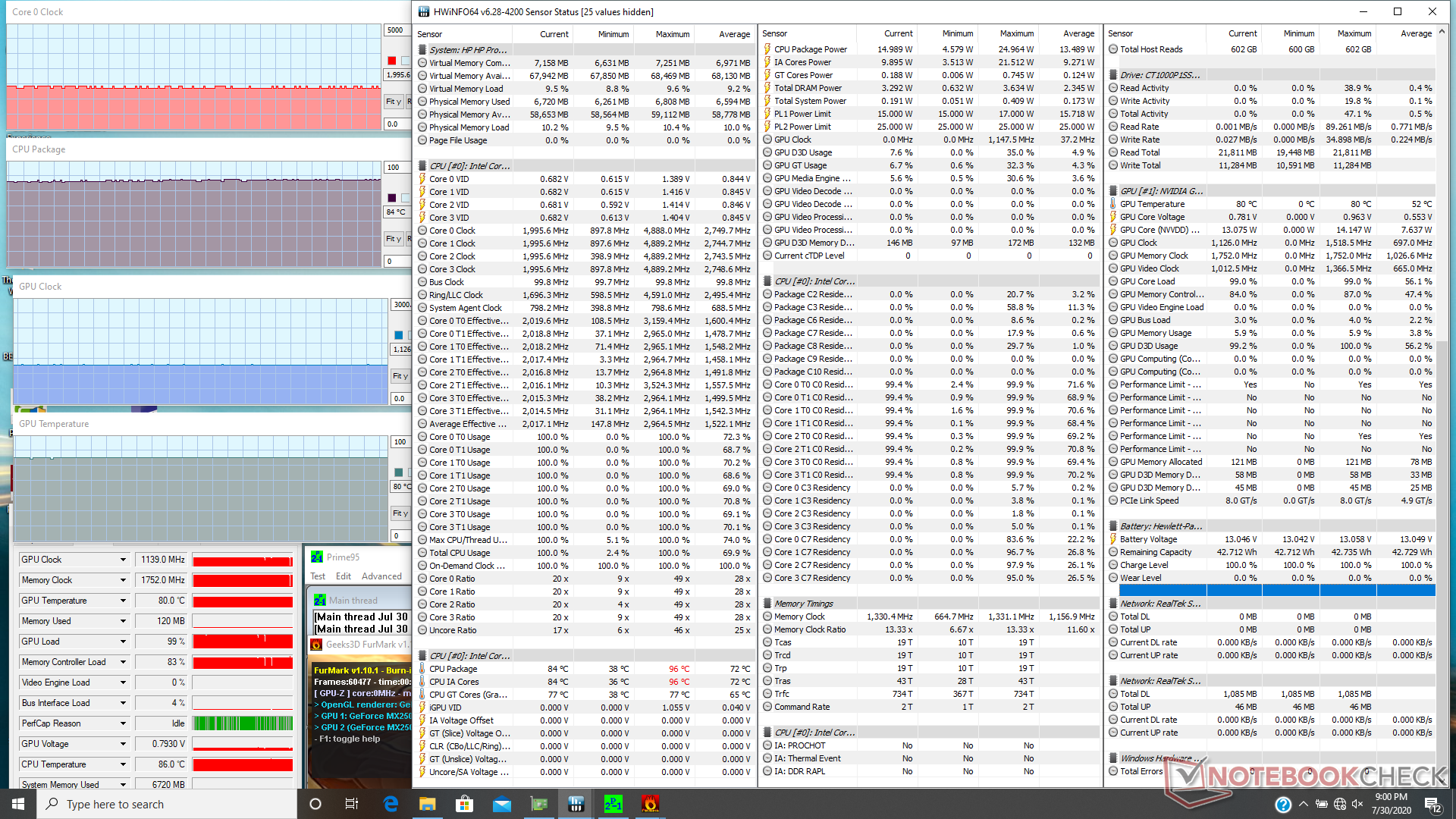The width and height of the screenshot is (1456, 819).
Task: Click the red color swatch in Core 0 Clock graph
Action: pos(391,61)
